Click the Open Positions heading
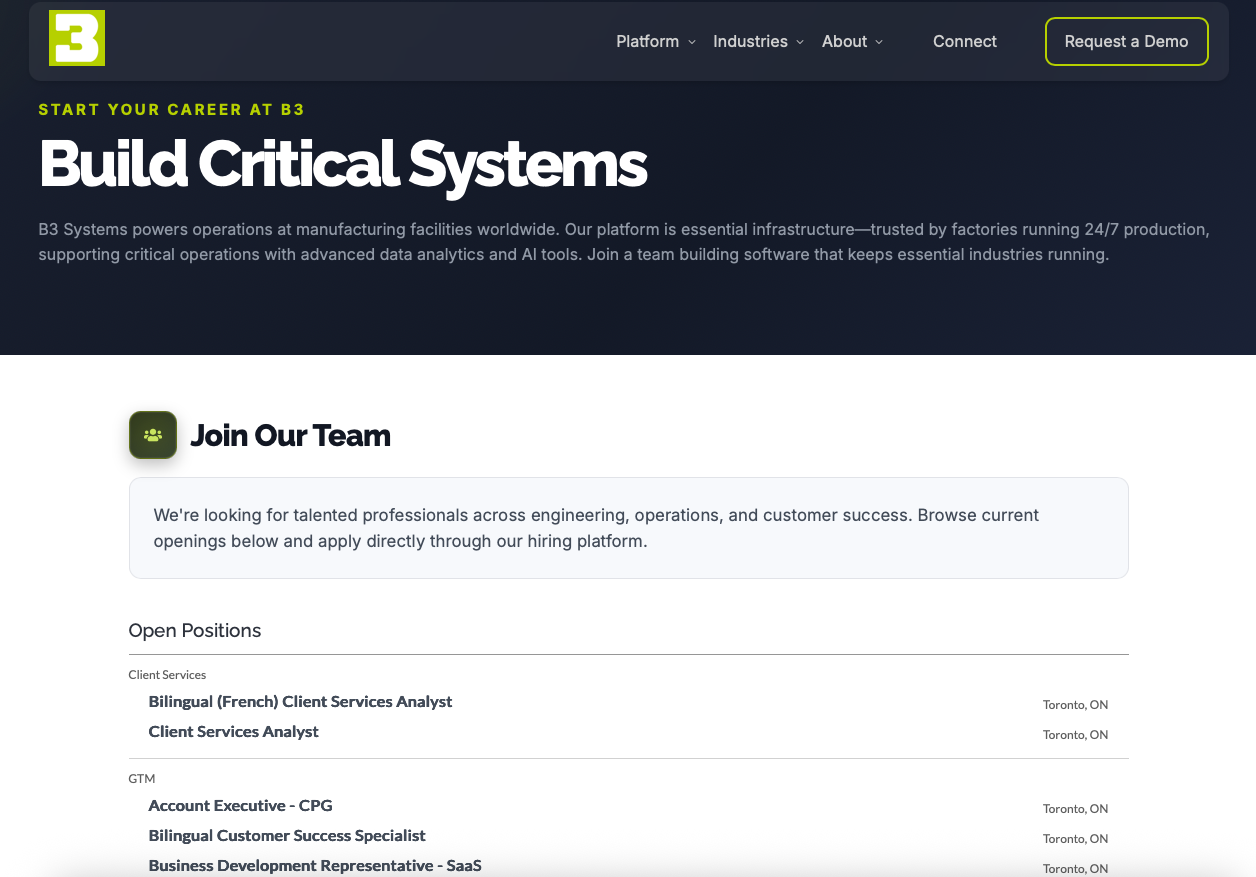 195,631
